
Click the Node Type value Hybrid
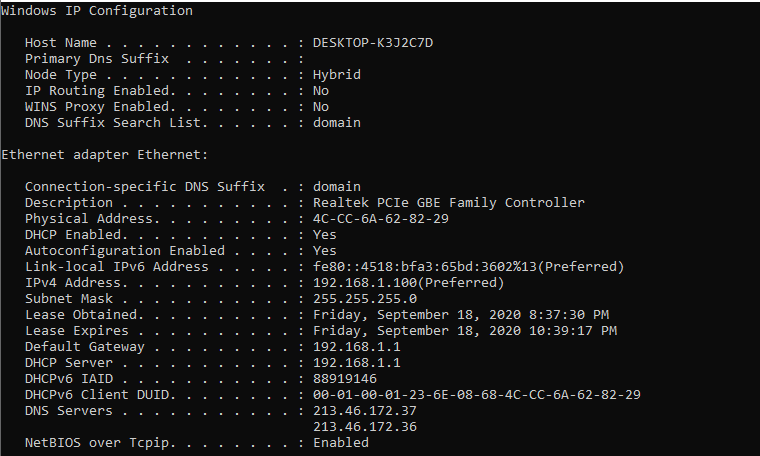(337, 75)
